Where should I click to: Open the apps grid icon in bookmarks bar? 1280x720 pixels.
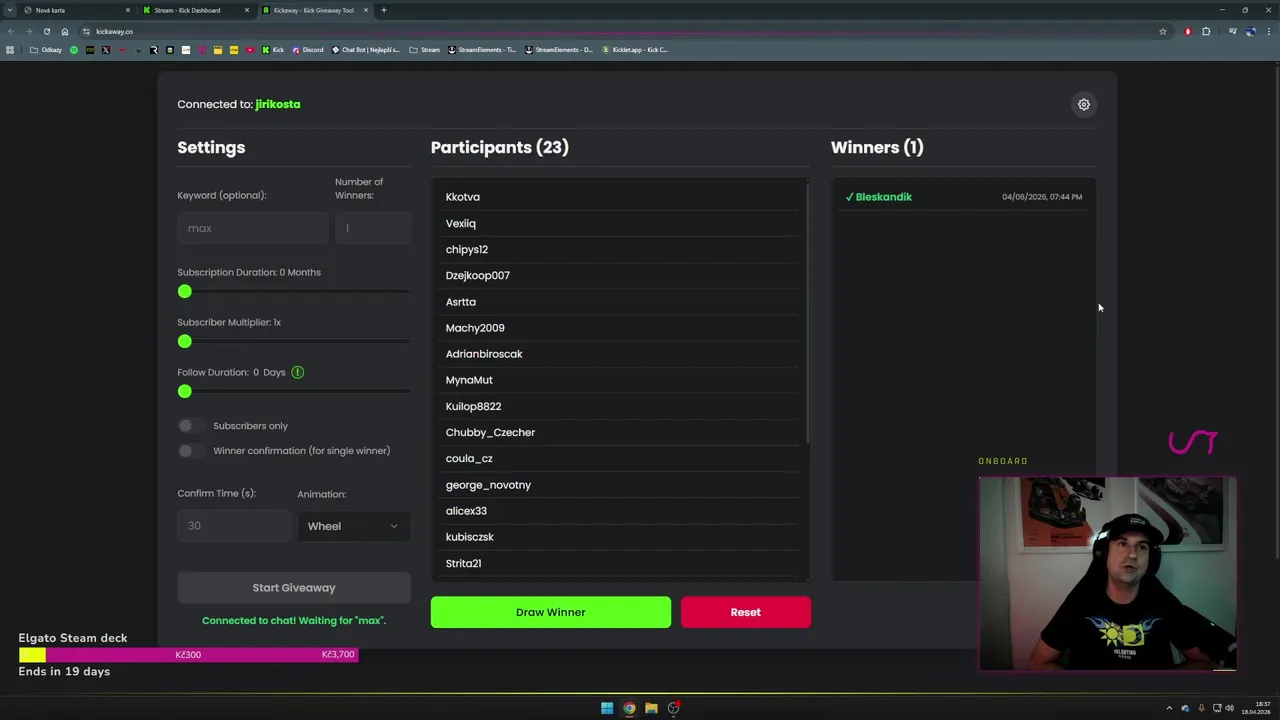[x=10, y=49]
